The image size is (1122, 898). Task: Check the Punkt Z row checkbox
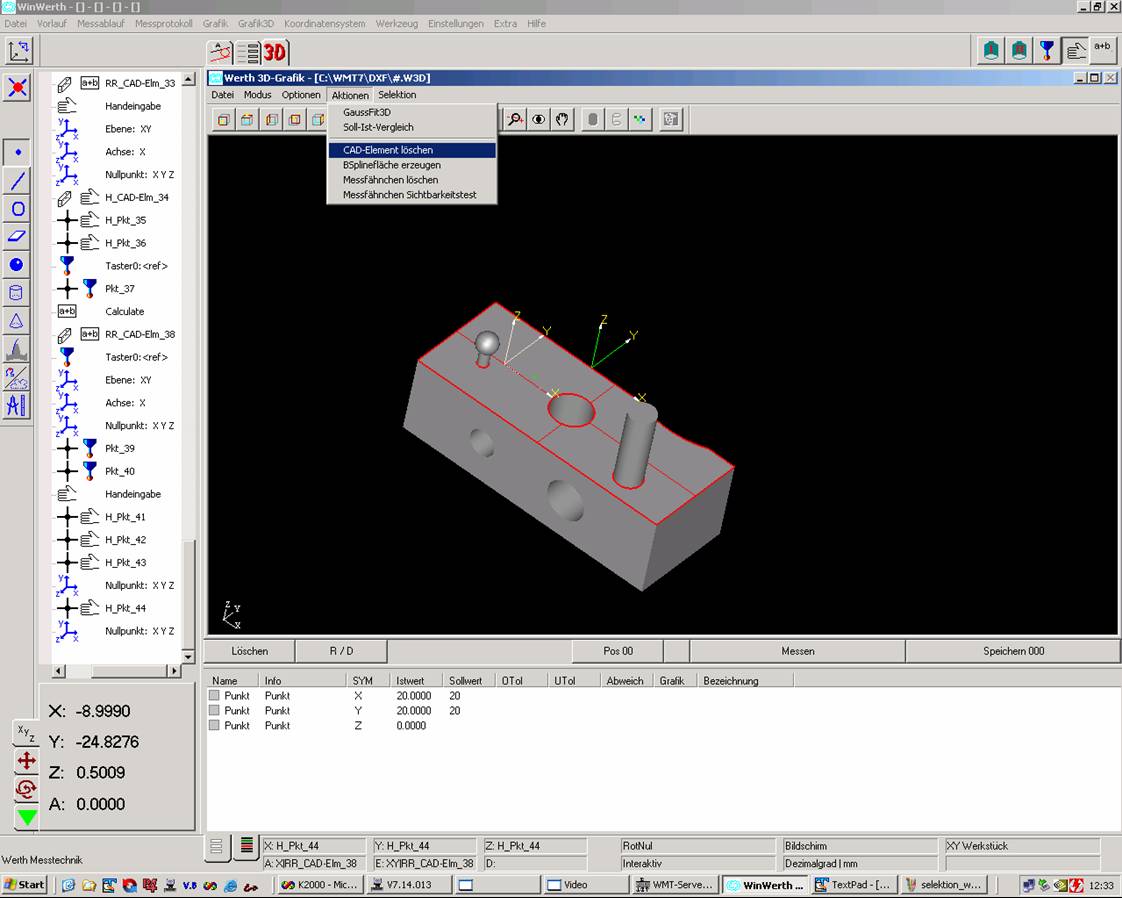(213, 725)
